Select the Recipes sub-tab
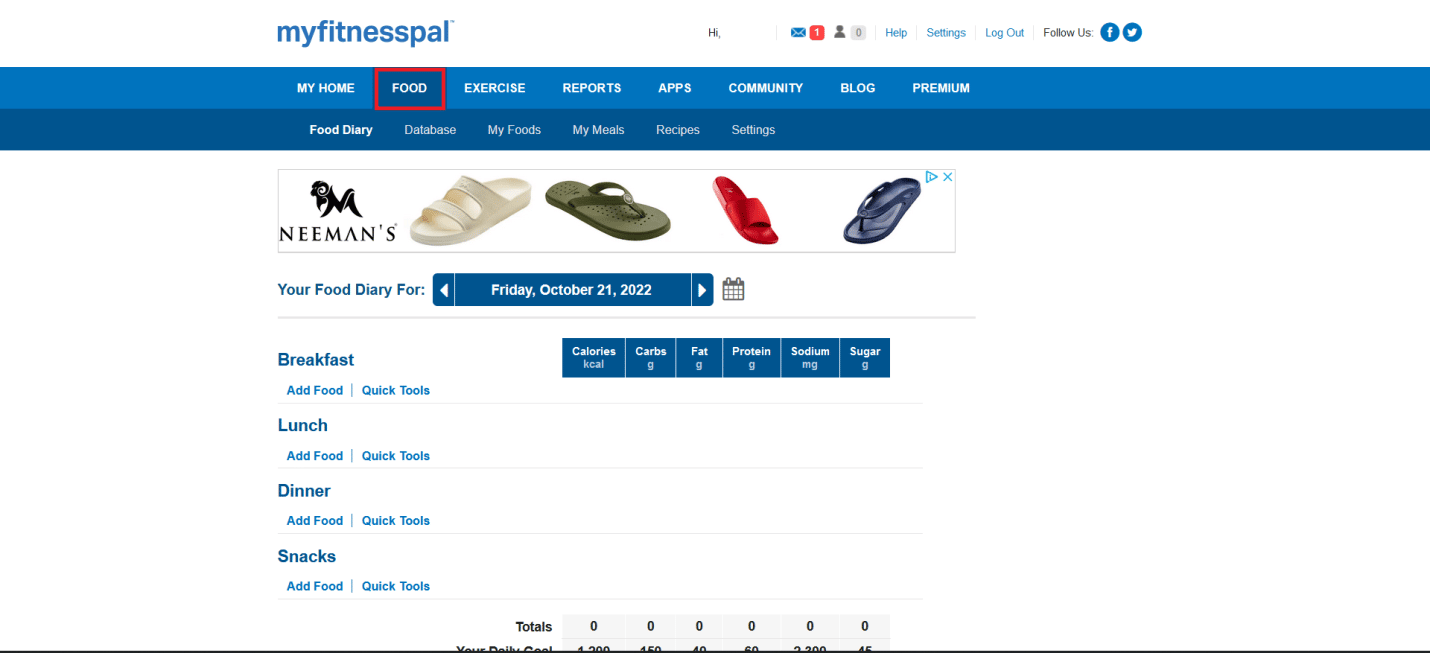The width and height of the screenshot is (1430, 653). 678,130
